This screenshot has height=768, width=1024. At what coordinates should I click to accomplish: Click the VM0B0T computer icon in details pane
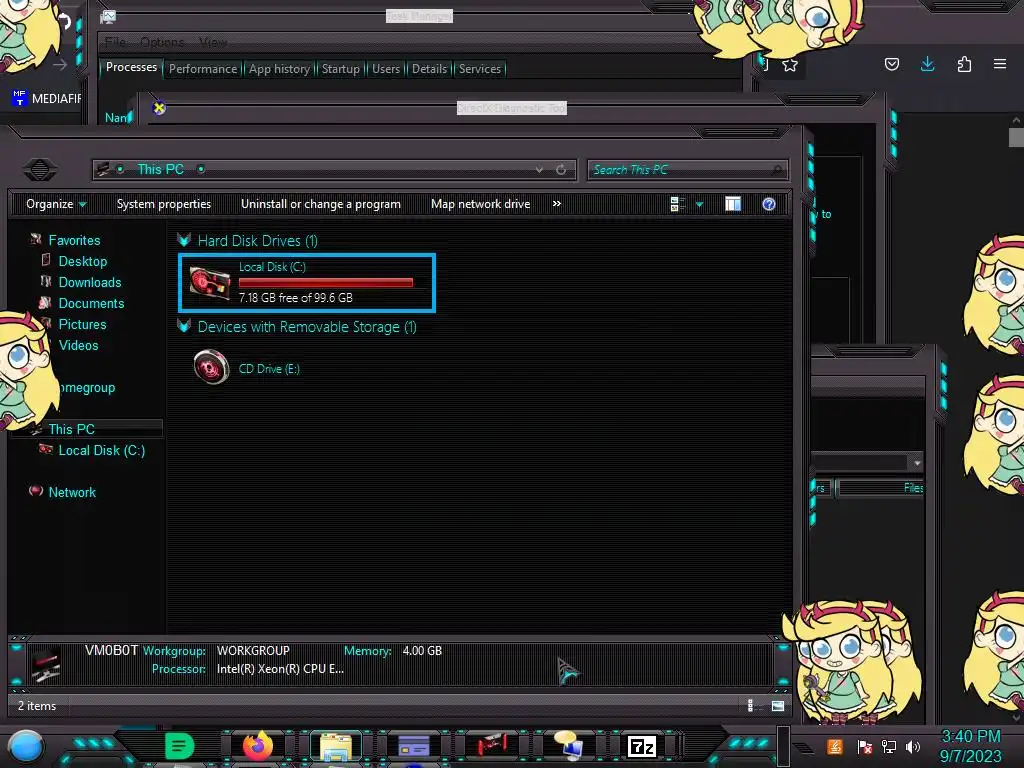46,664
